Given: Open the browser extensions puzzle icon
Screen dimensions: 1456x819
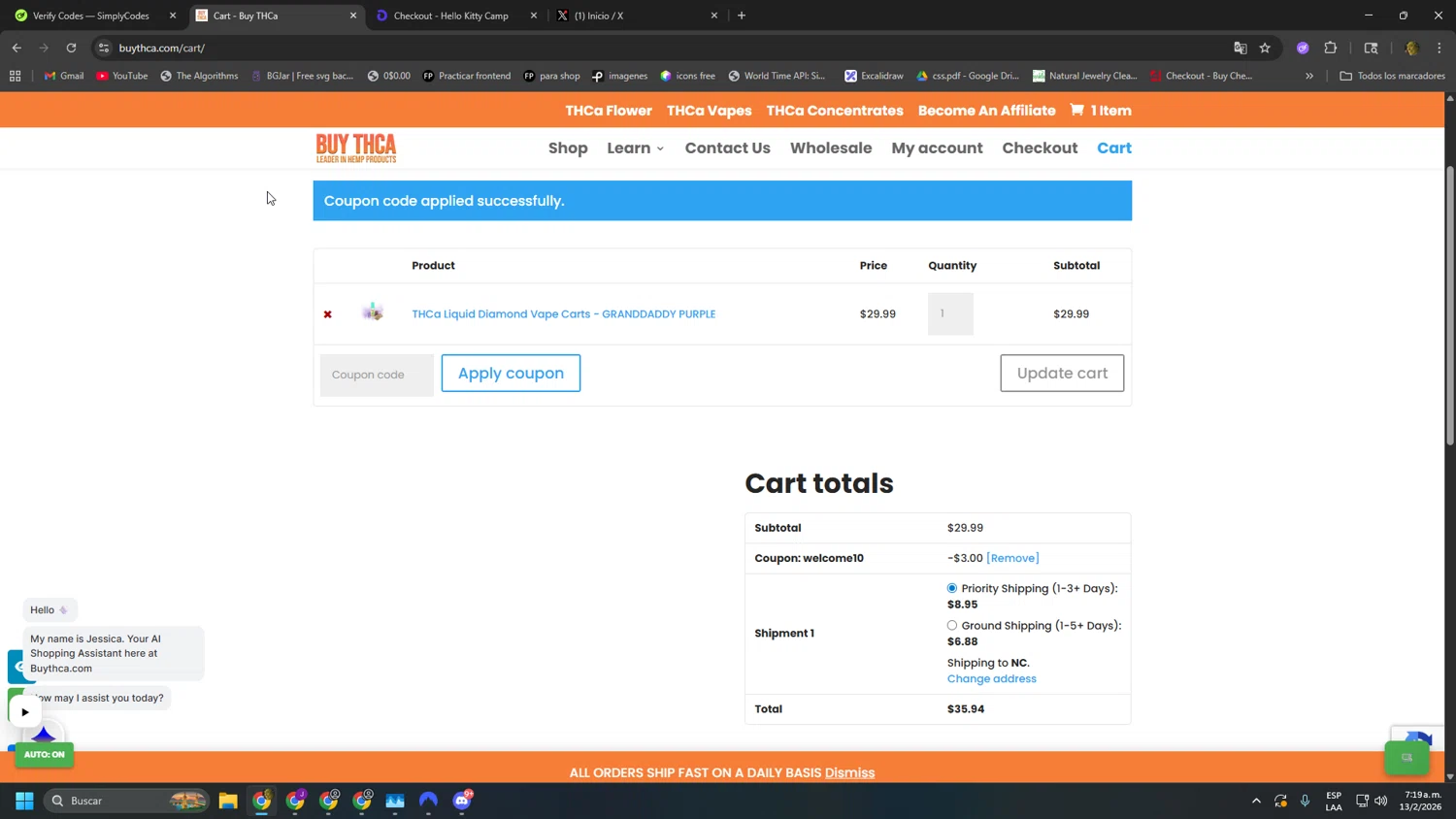Looking at the screenshot, I should pyautogui.click(x=1331, y=48).
